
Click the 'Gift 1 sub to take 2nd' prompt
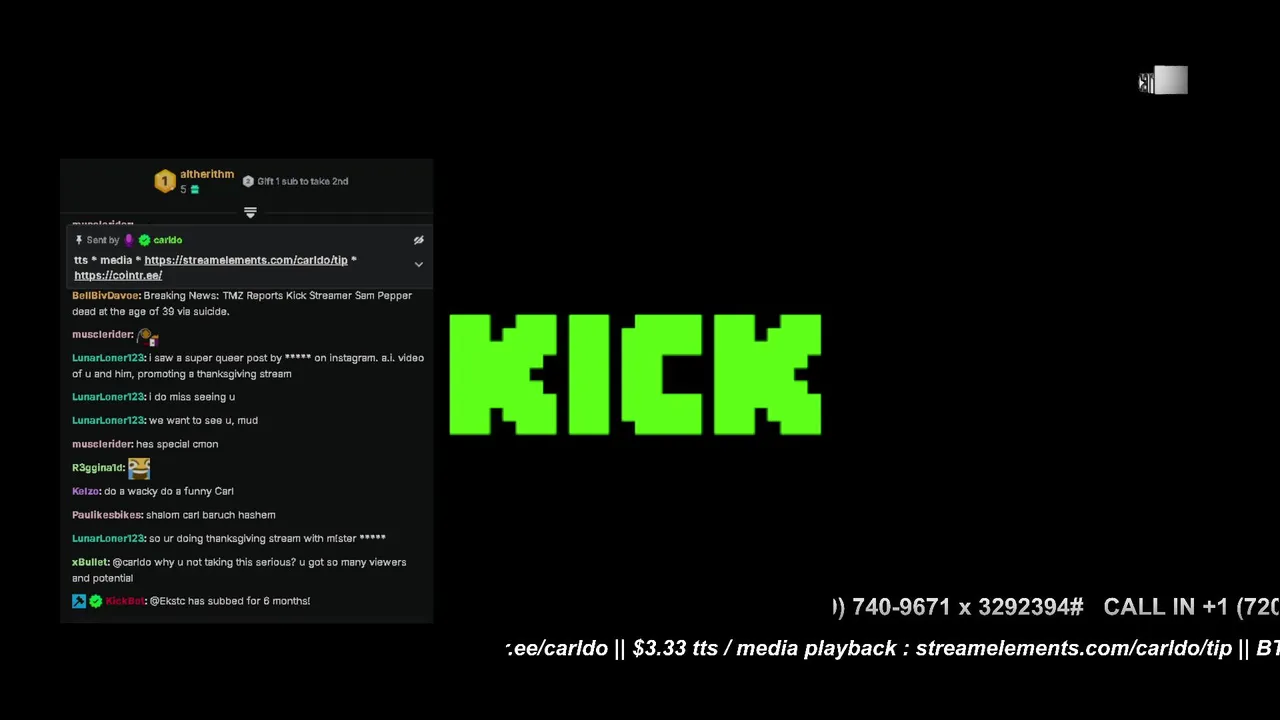302,181
